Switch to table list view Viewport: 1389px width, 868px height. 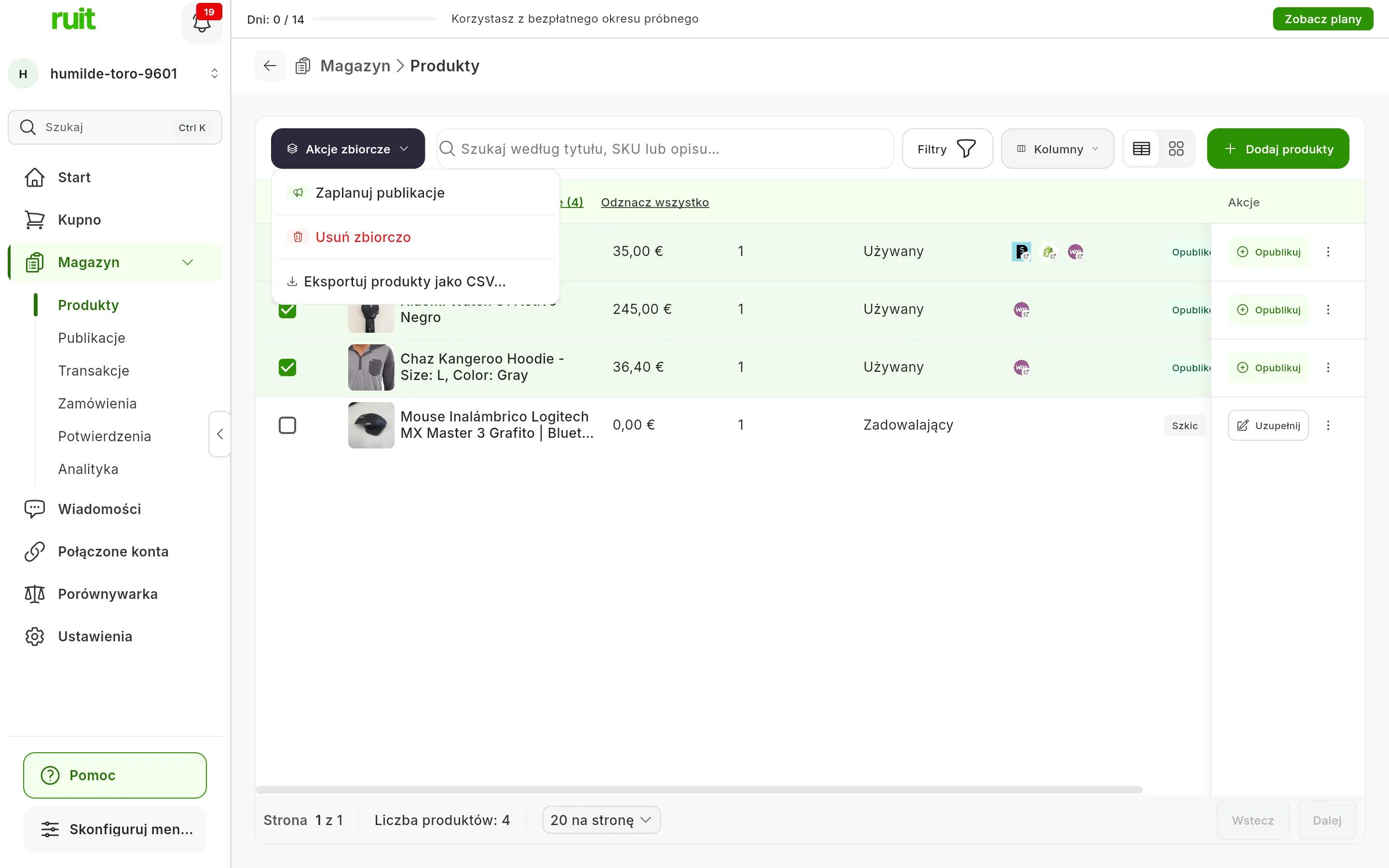coord(1141,149)
